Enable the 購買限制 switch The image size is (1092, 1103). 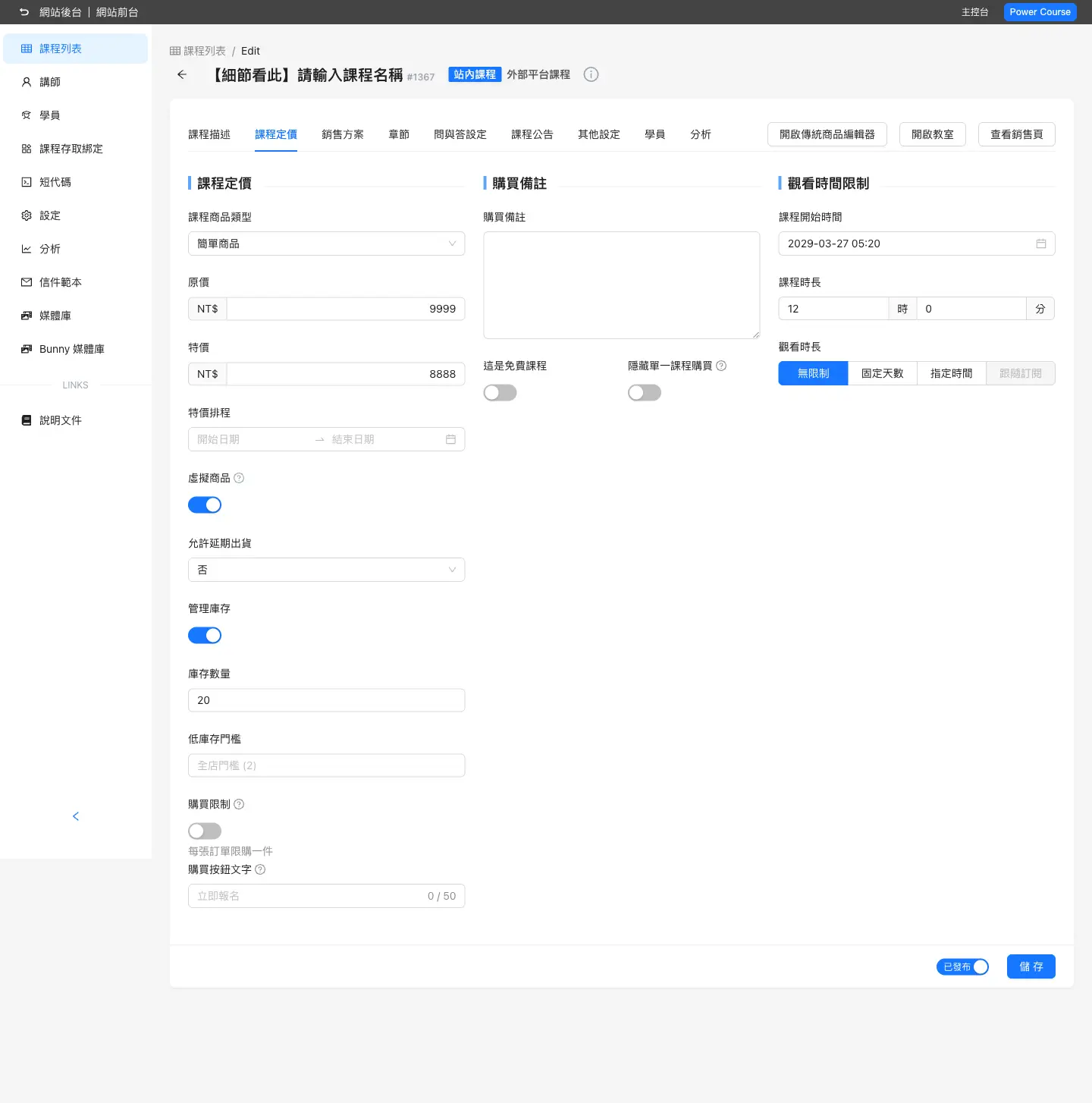click(205, 831)
